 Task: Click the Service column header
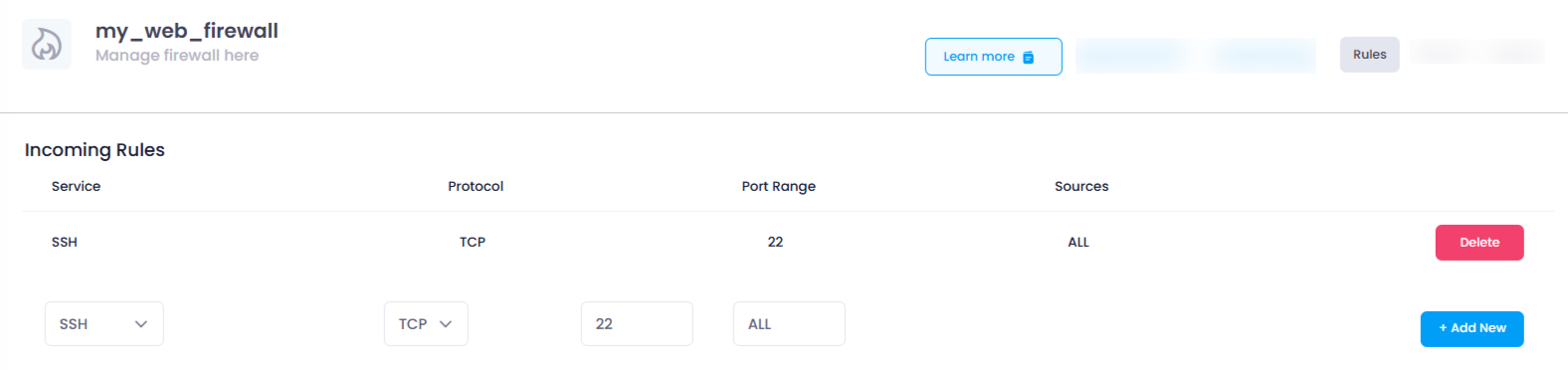(76, 186)
